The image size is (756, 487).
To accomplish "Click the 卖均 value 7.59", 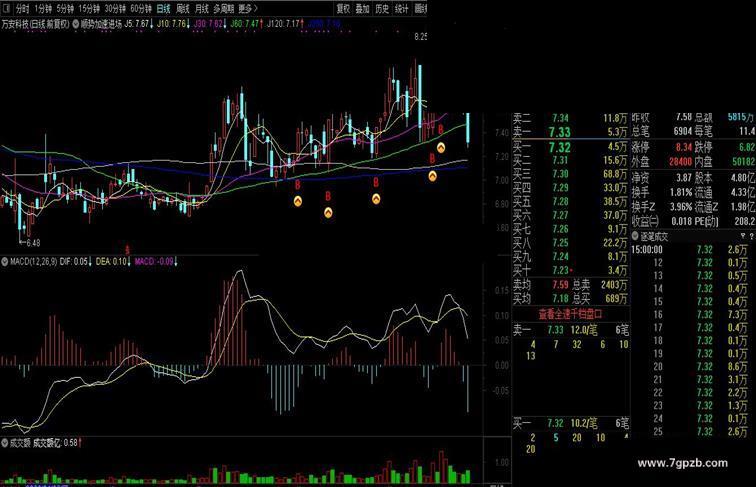I will click(x=560, y=285).
